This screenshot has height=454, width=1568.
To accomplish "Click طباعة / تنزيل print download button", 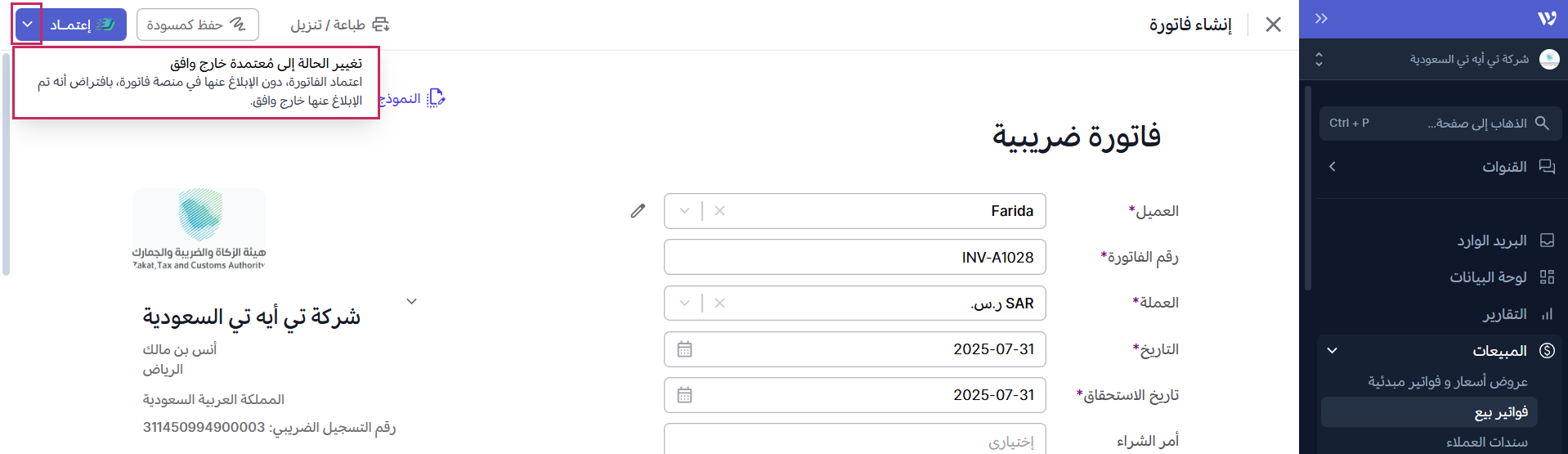I will pyautogui.click(x=339, y=25).
